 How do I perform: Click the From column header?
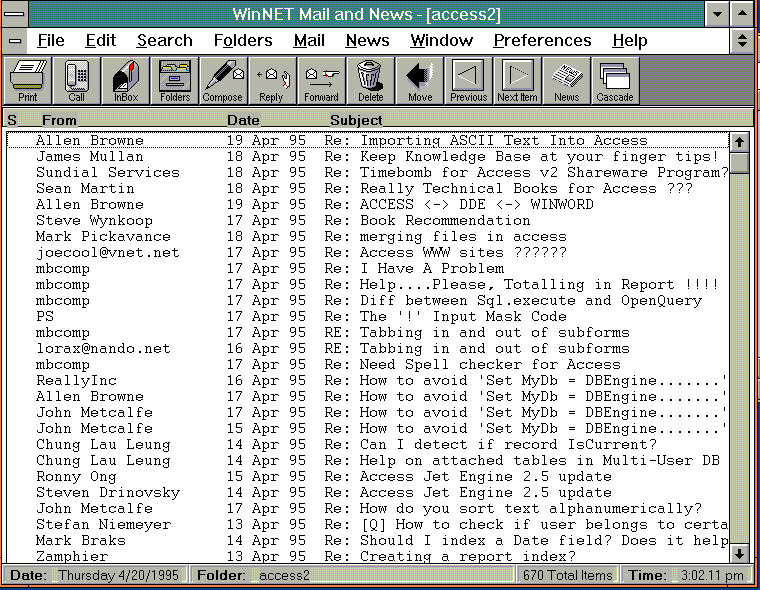click(x=59, y=120)
